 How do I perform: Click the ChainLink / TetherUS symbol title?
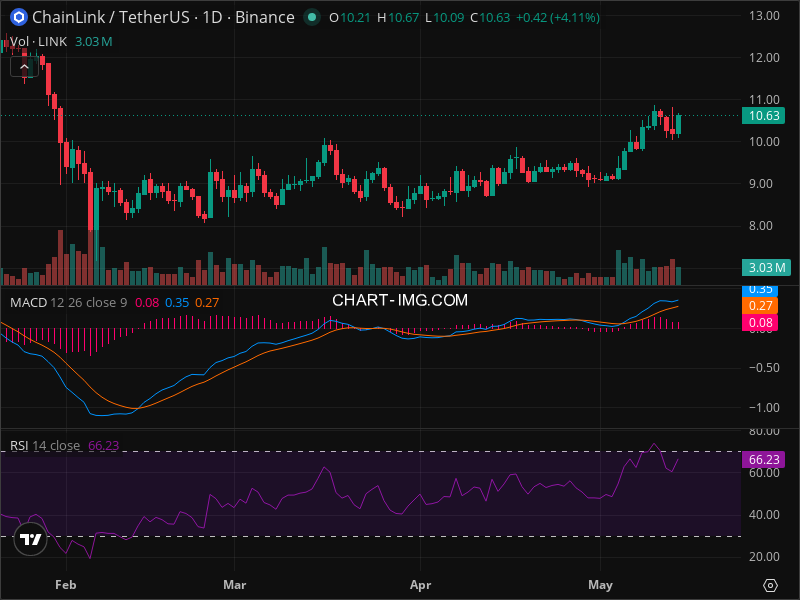[x=112, y=17]
